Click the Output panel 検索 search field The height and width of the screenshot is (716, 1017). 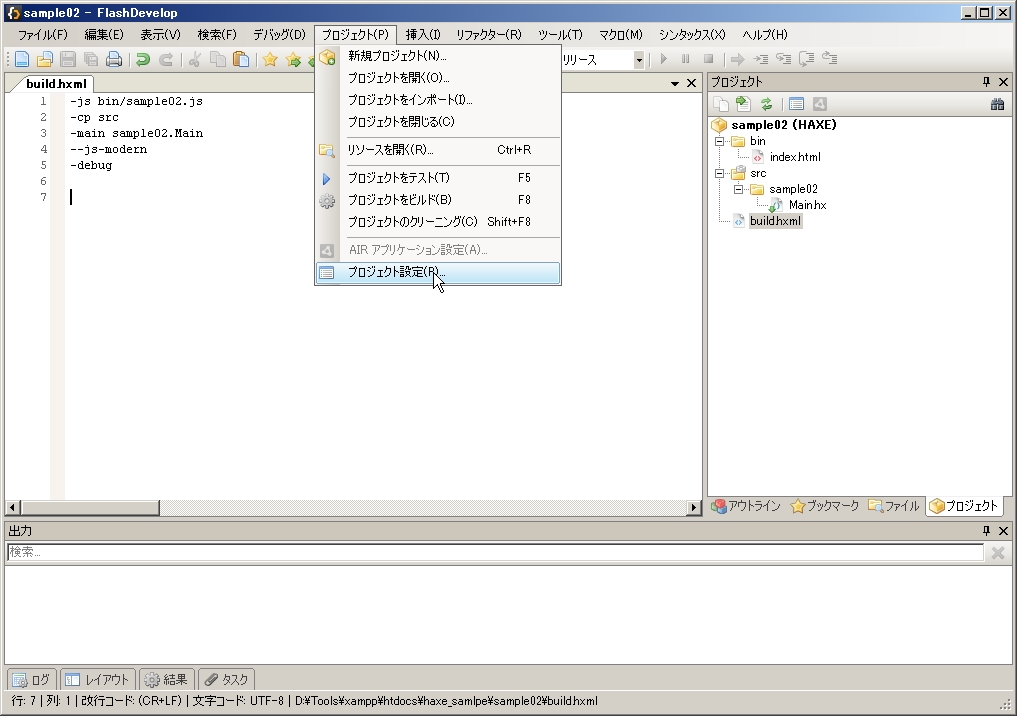pyautogui.click(x=495, y=553)
